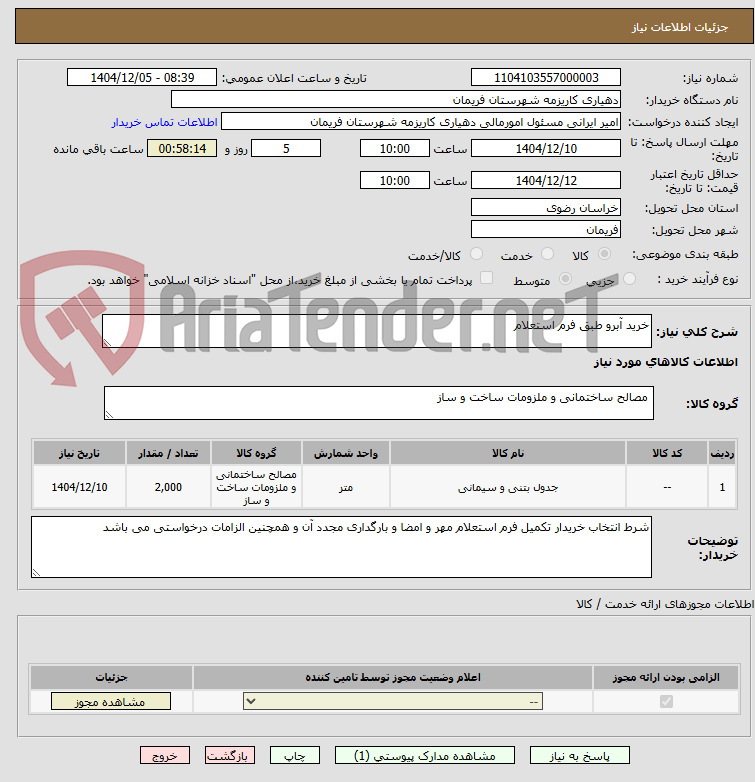Screen dimensions: 755x782
Task: Click جدول بتنی و سیمانی cell
Action: coord(508,487)
